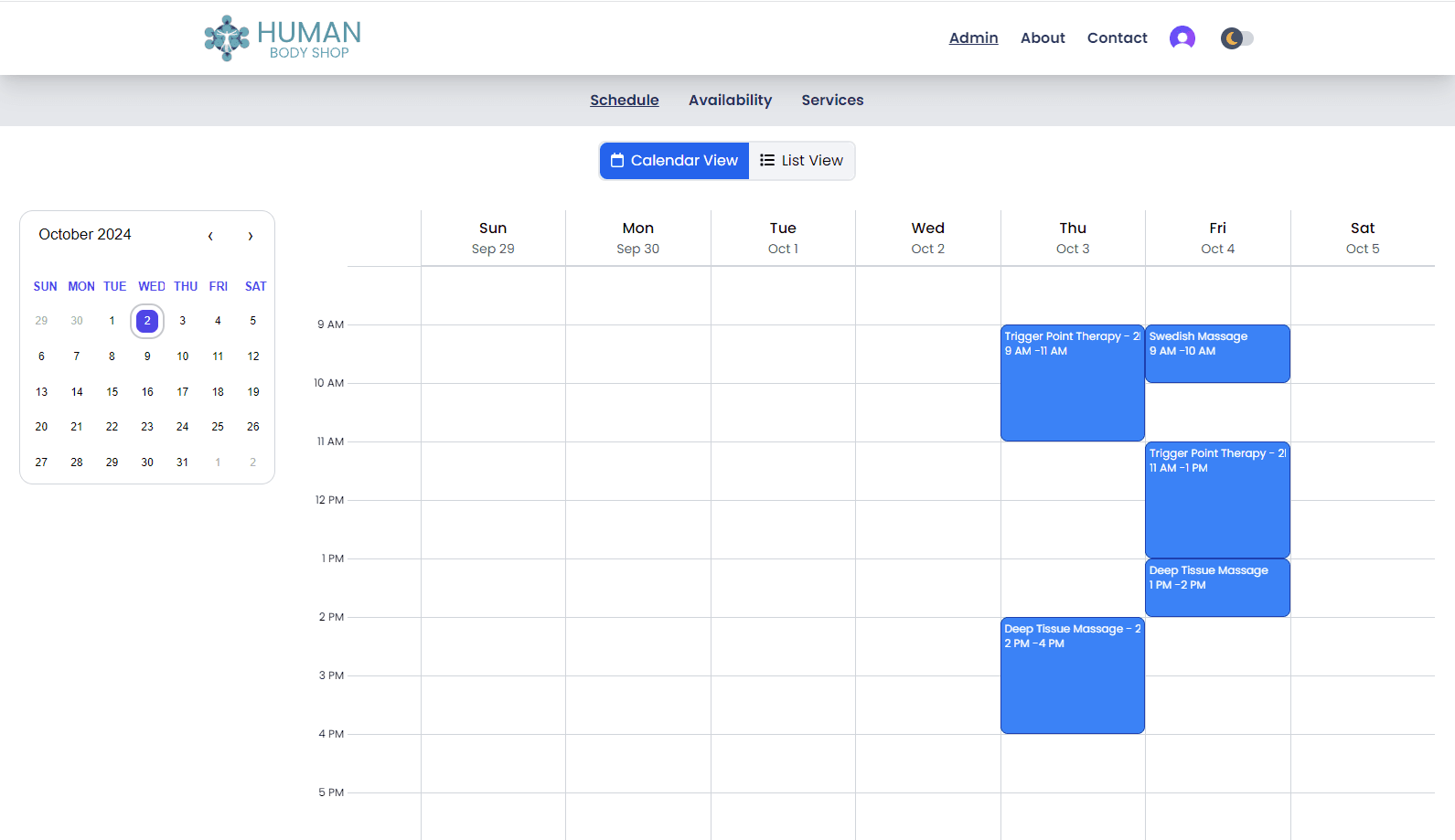Open the Availability tab
This screenshot has height=840, width=1455.
[x=730, y=101]
